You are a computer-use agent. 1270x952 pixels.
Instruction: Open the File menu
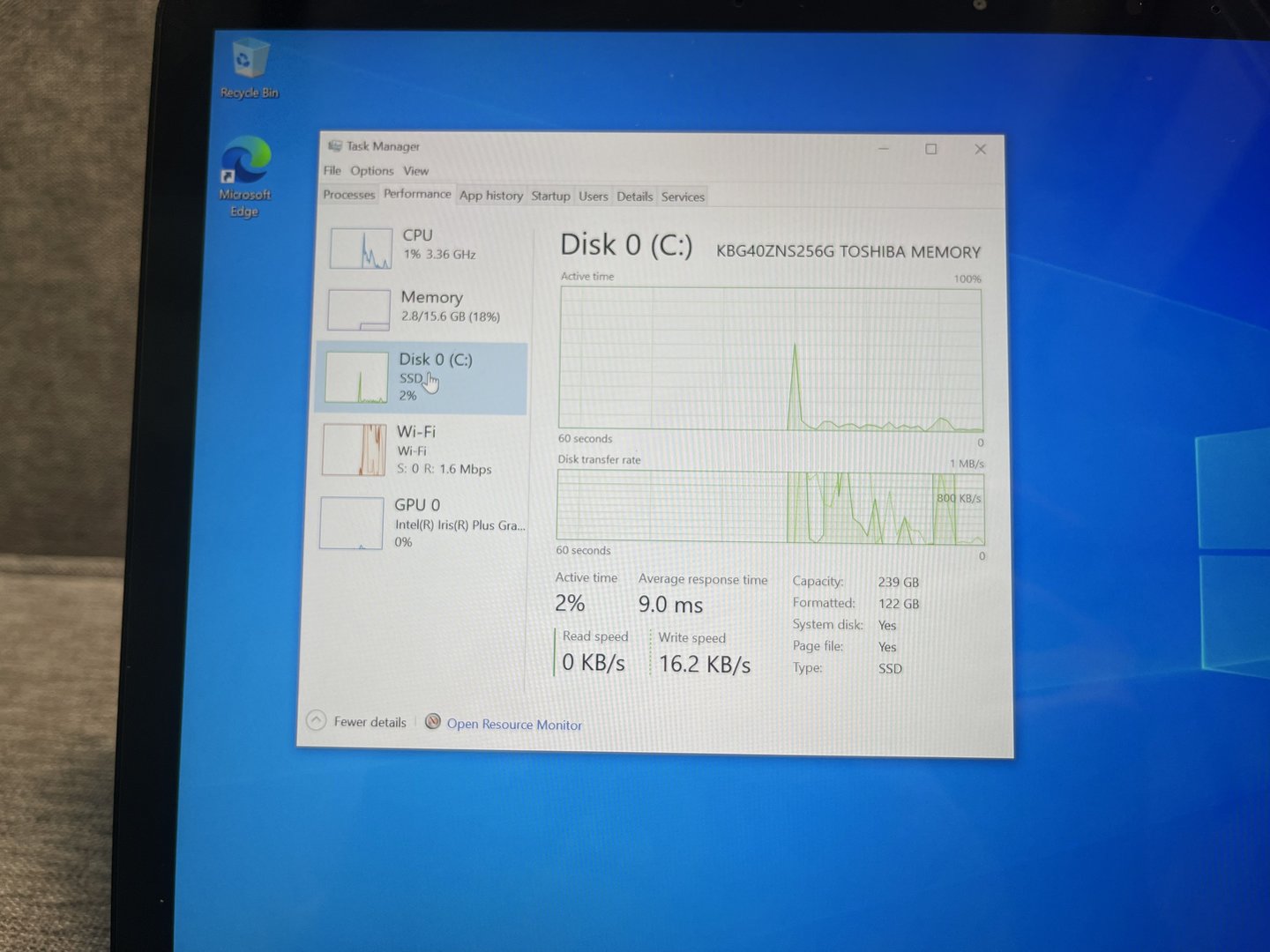coord(332,170)
